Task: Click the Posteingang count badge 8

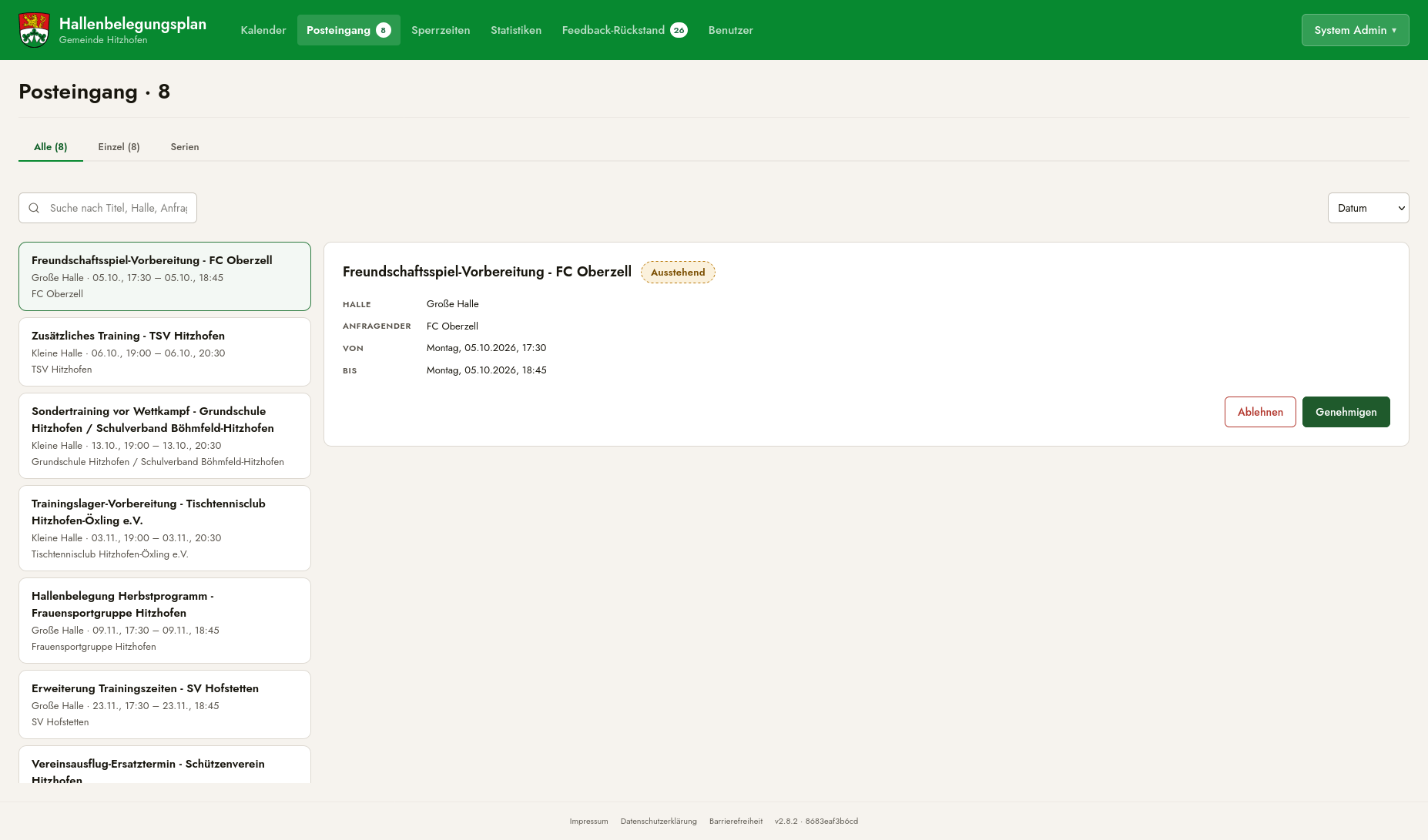Action: point(384,30)
